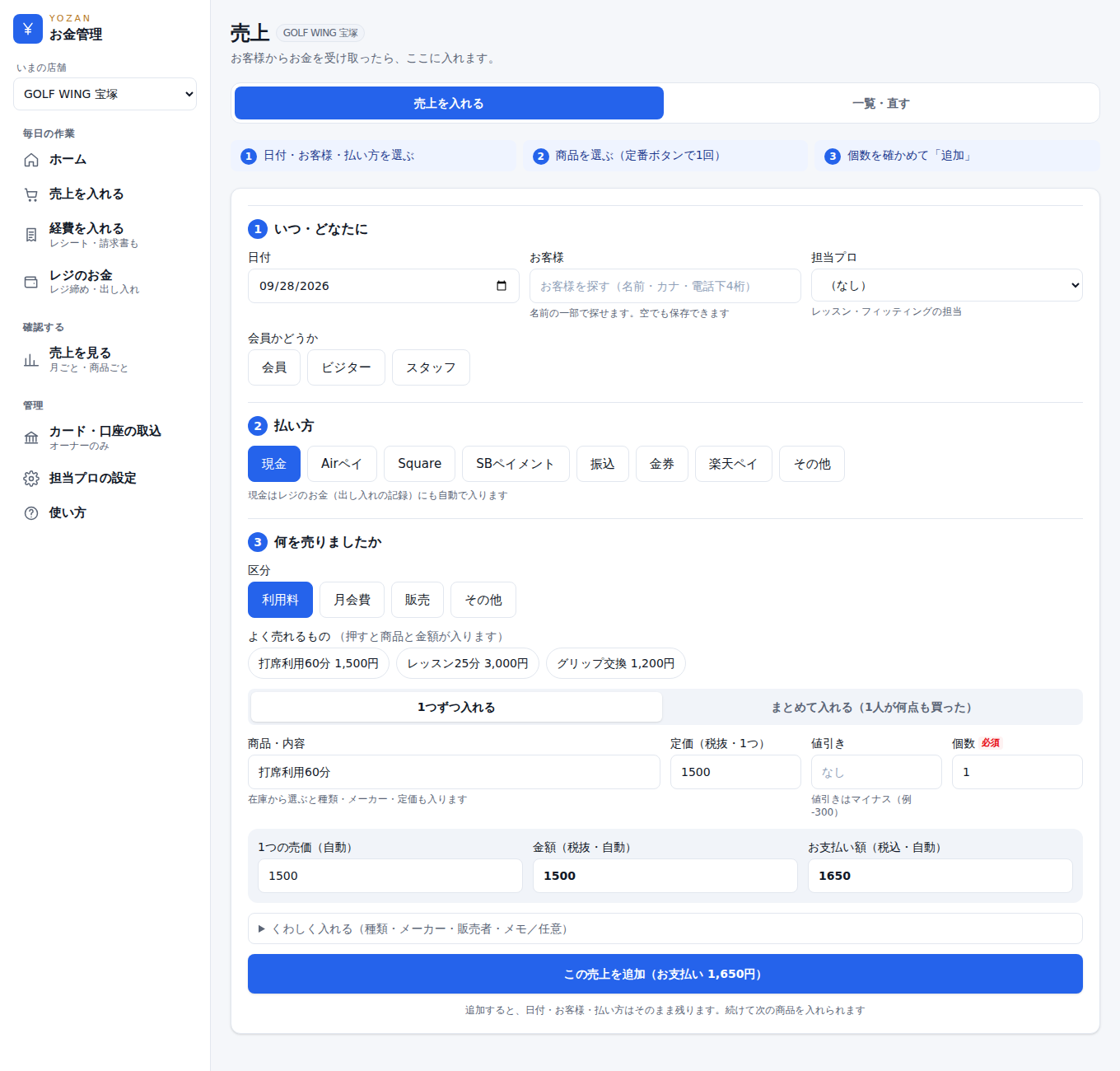Viewport: 1120px width, 1071px height.
Task: Click the bar chart icon for 売上を見る
Action: pos(31,359)
